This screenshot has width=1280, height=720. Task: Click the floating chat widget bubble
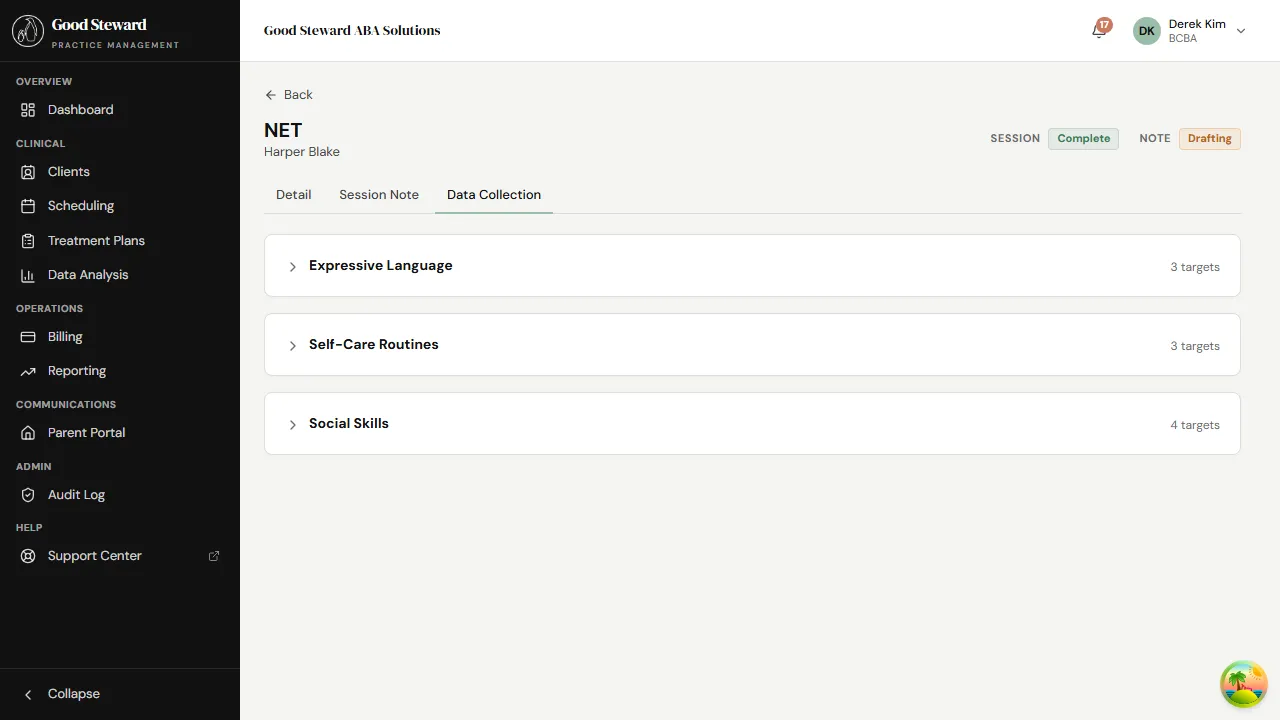click(x=1243, y=683)
